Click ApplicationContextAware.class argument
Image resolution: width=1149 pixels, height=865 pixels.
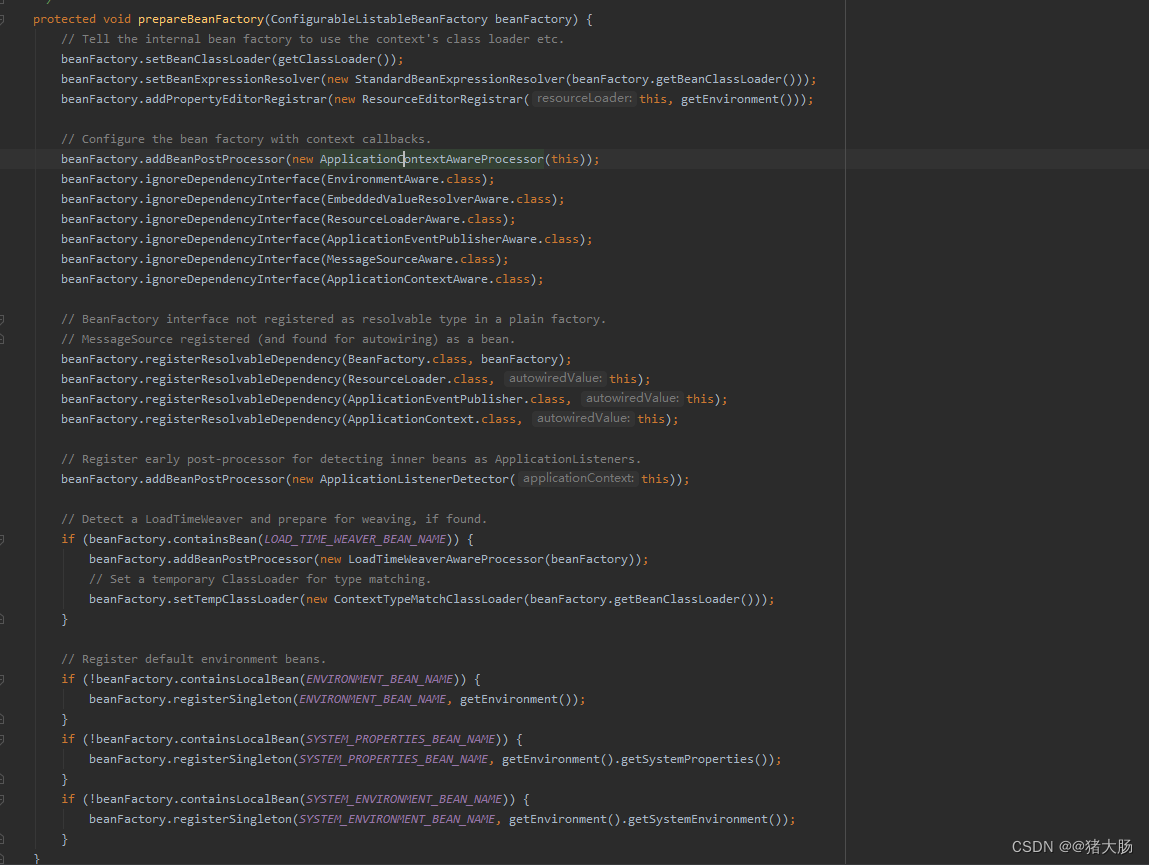pos(428,279)
